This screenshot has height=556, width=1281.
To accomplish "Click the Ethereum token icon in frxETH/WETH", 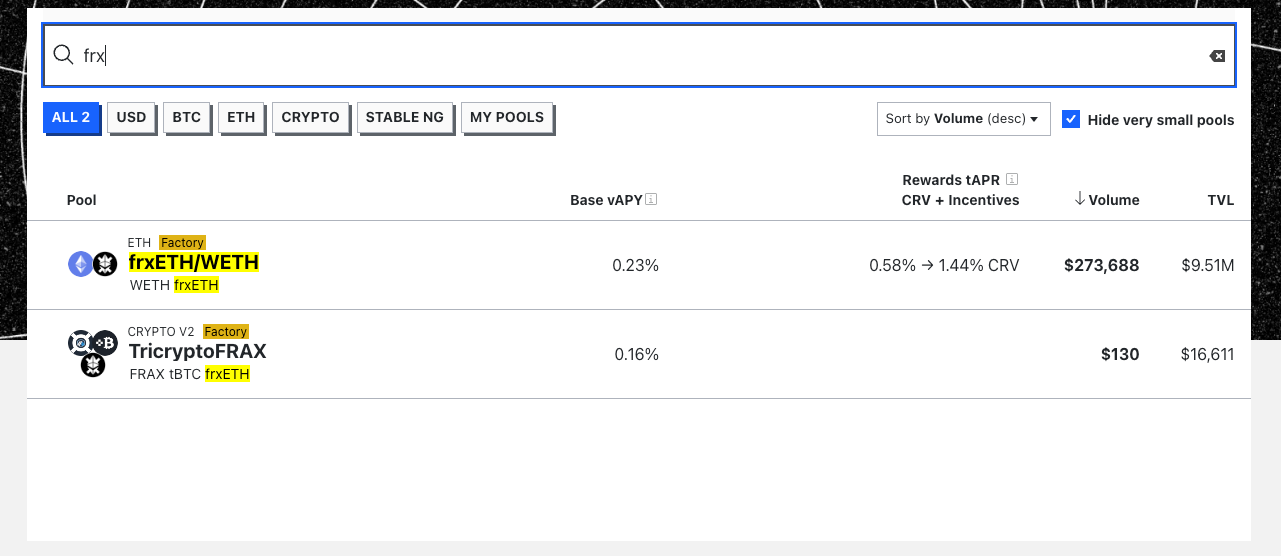I will [80, 264].
